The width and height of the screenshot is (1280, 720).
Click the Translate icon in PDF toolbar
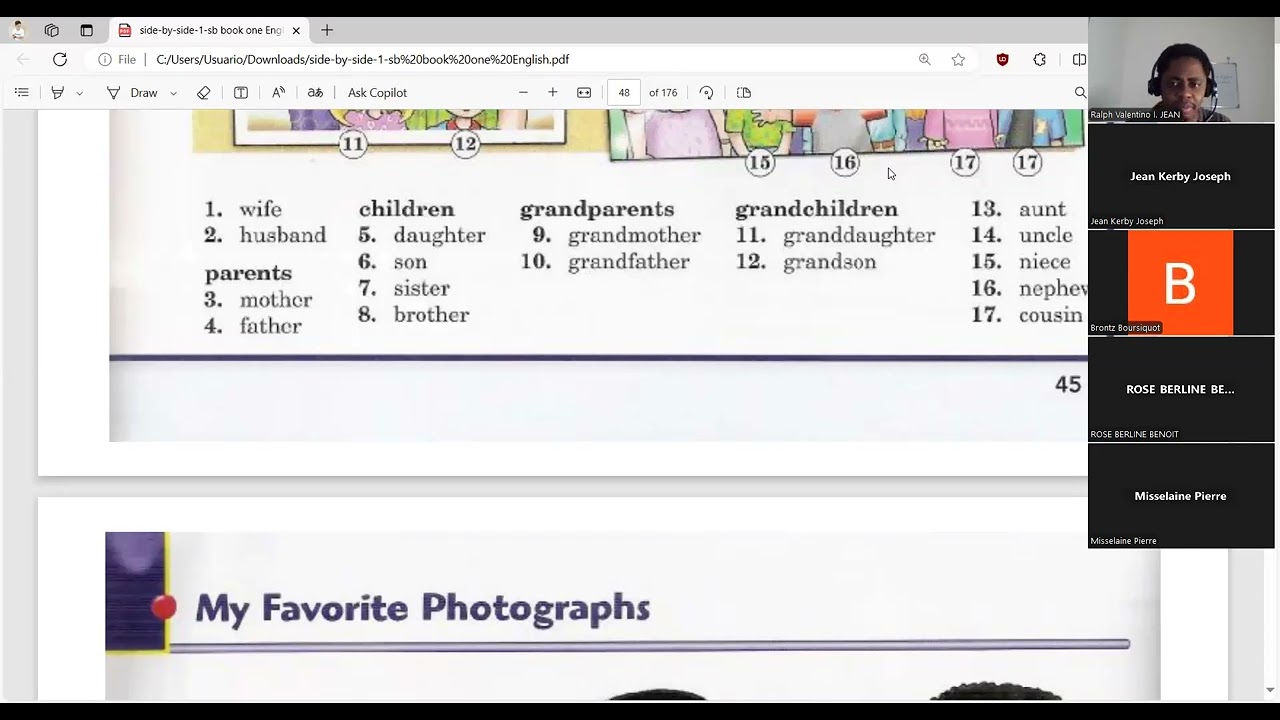[x=315, y=92]
